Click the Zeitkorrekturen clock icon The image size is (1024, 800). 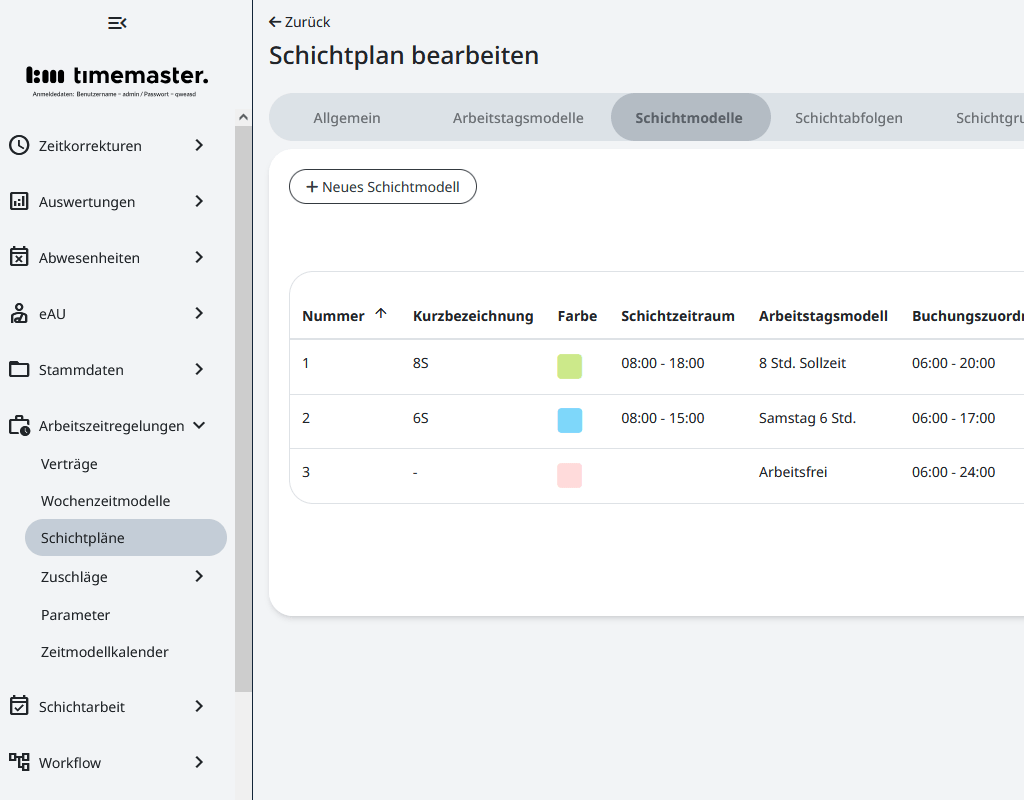click(19, 146)
